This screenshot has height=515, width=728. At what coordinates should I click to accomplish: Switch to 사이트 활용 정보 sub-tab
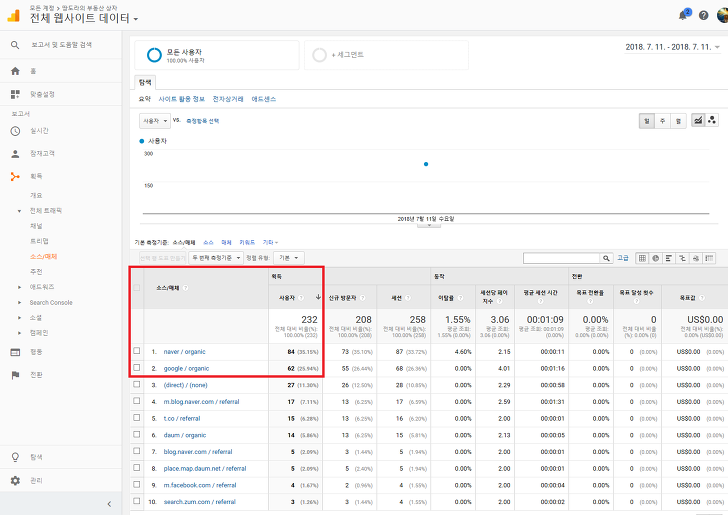point(182,99)
